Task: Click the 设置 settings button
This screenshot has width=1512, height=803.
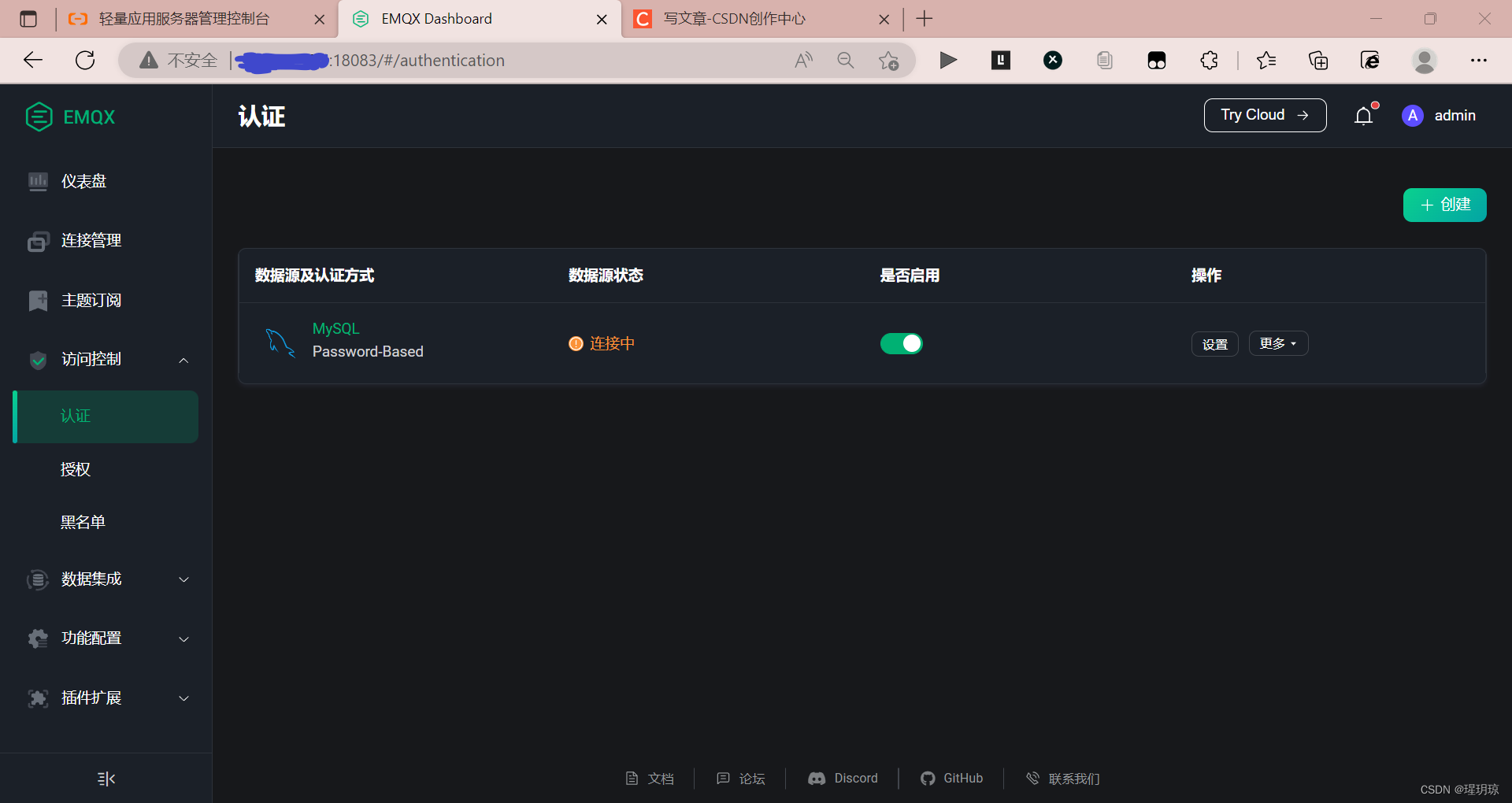Action: click(1214, 344)
